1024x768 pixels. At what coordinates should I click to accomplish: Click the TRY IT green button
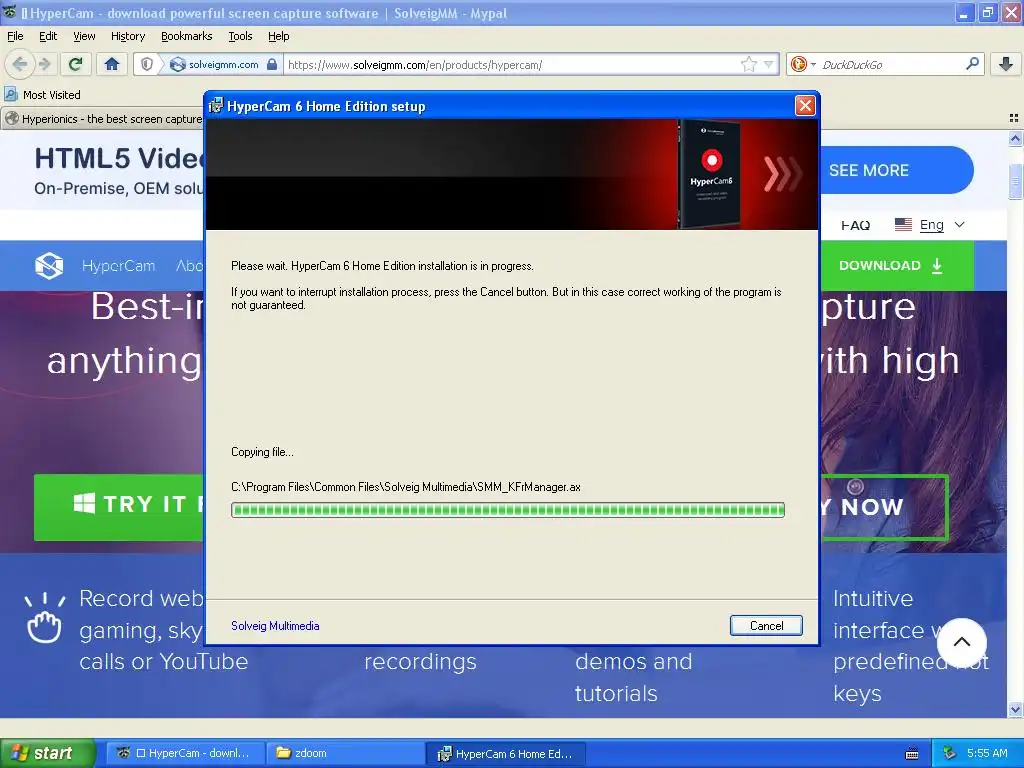point(119,507)
